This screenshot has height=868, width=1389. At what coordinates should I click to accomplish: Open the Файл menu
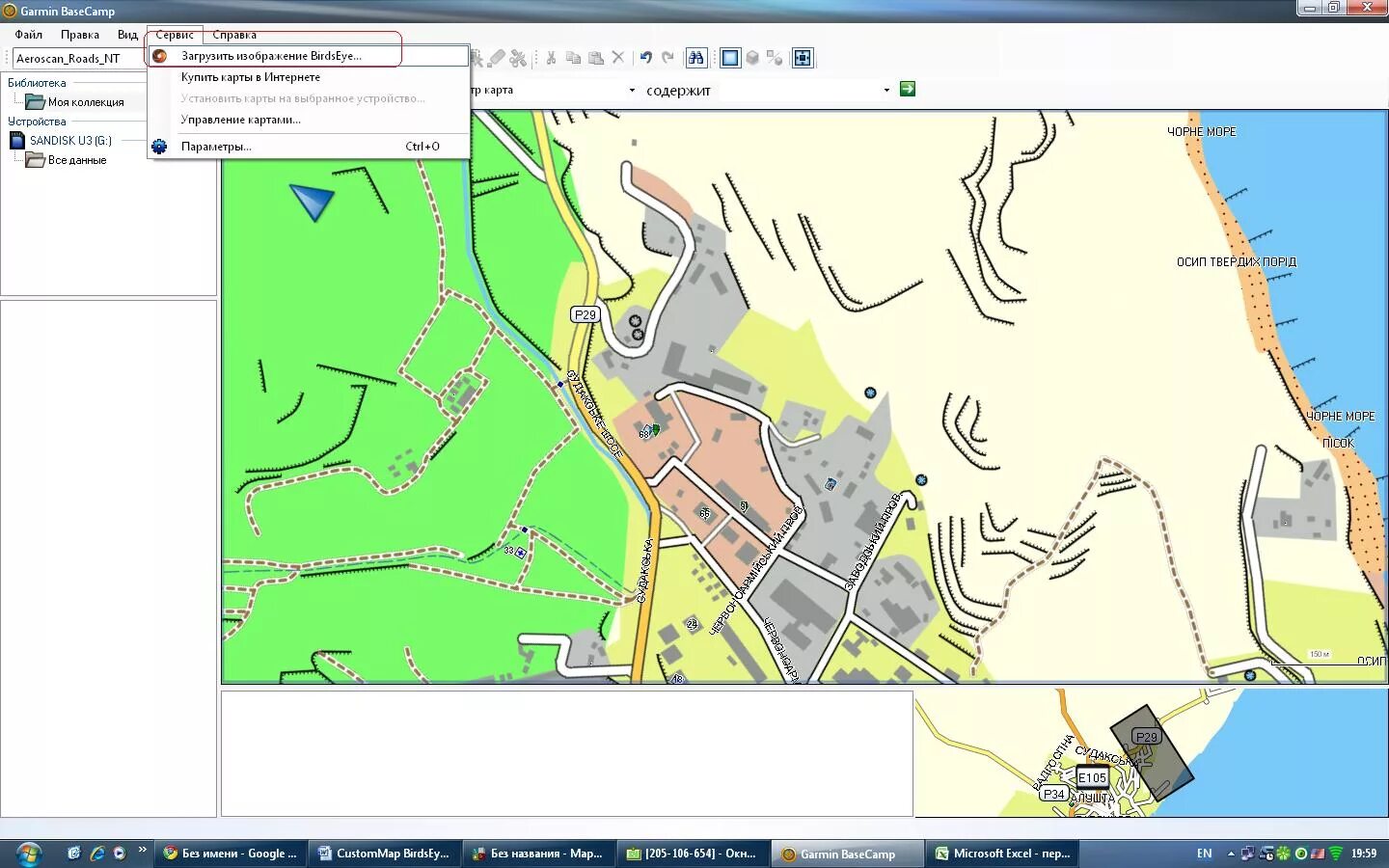(28, 35)
